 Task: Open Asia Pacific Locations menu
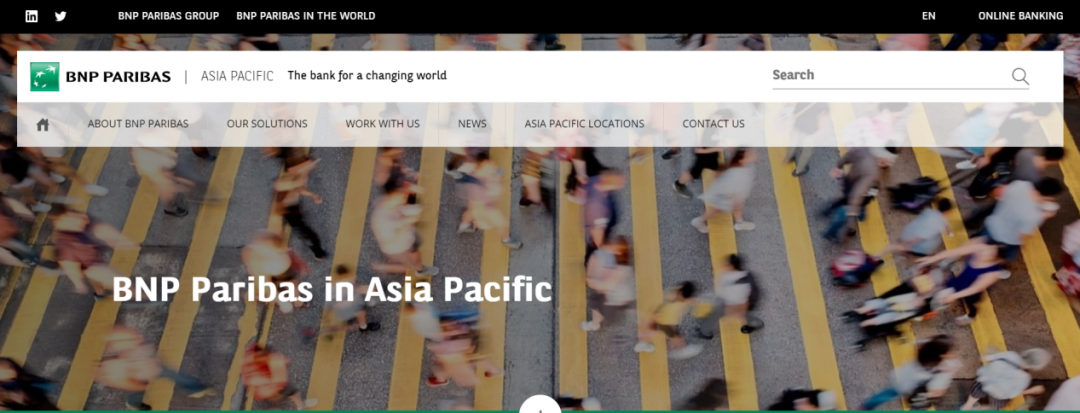584,124
